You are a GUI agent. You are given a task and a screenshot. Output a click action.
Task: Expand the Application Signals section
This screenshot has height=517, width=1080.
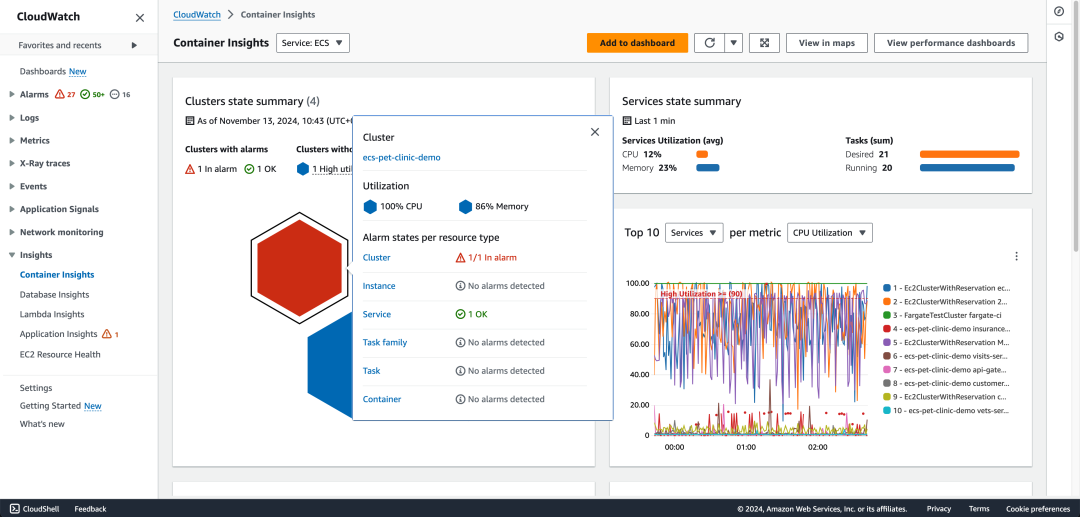[x=12, y=209]
